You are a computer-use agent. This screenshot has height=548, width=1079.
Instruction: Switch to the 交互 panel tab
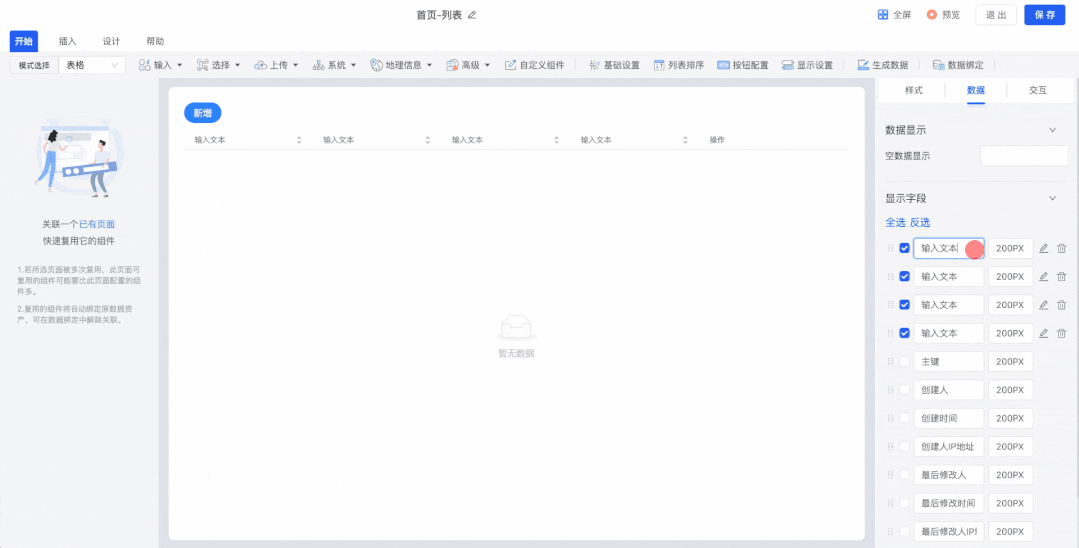[x=1038, y=90]
